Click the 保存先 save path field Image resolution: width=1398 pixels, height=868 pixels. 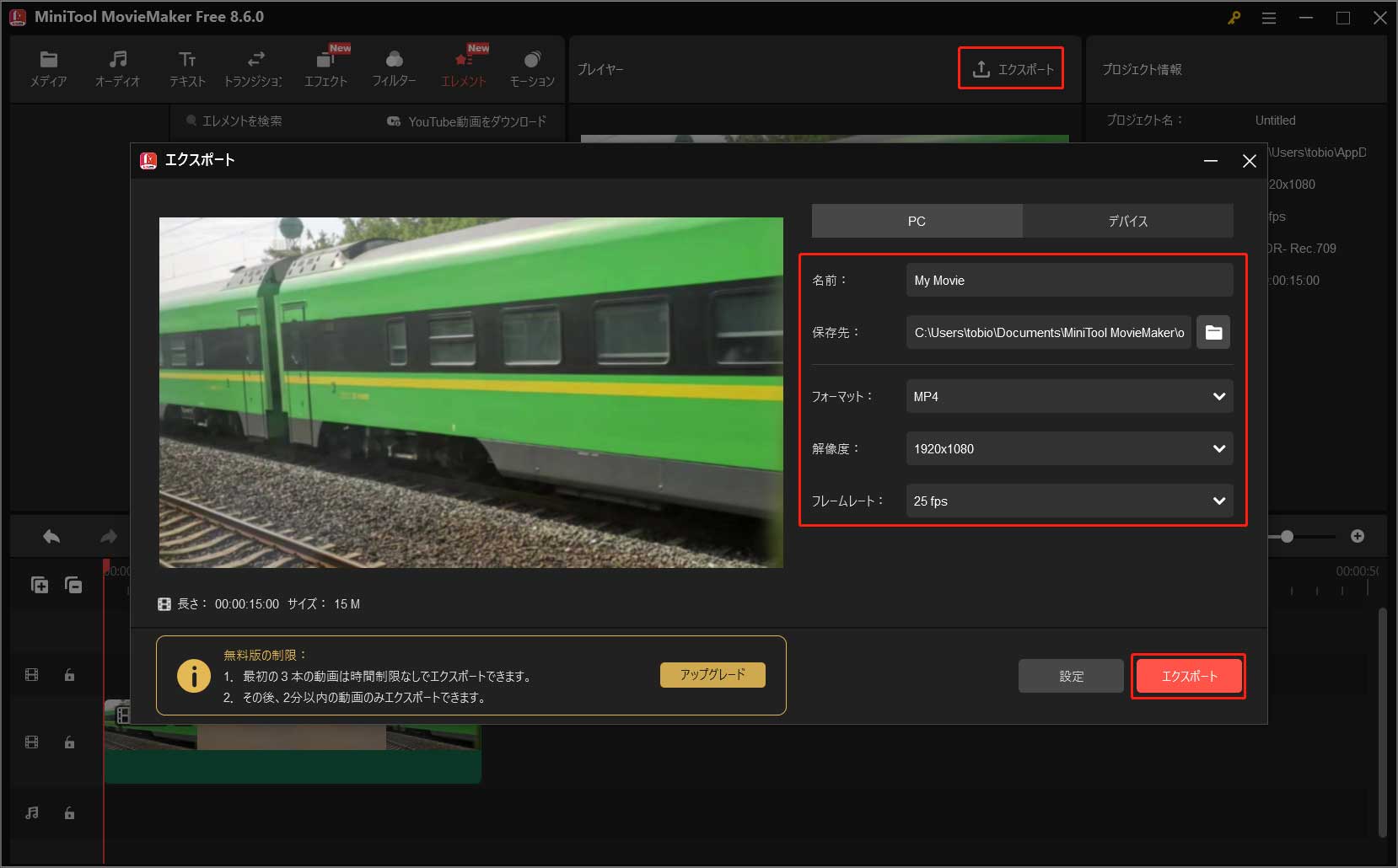pyautogui.click(x=1048, y=332)
